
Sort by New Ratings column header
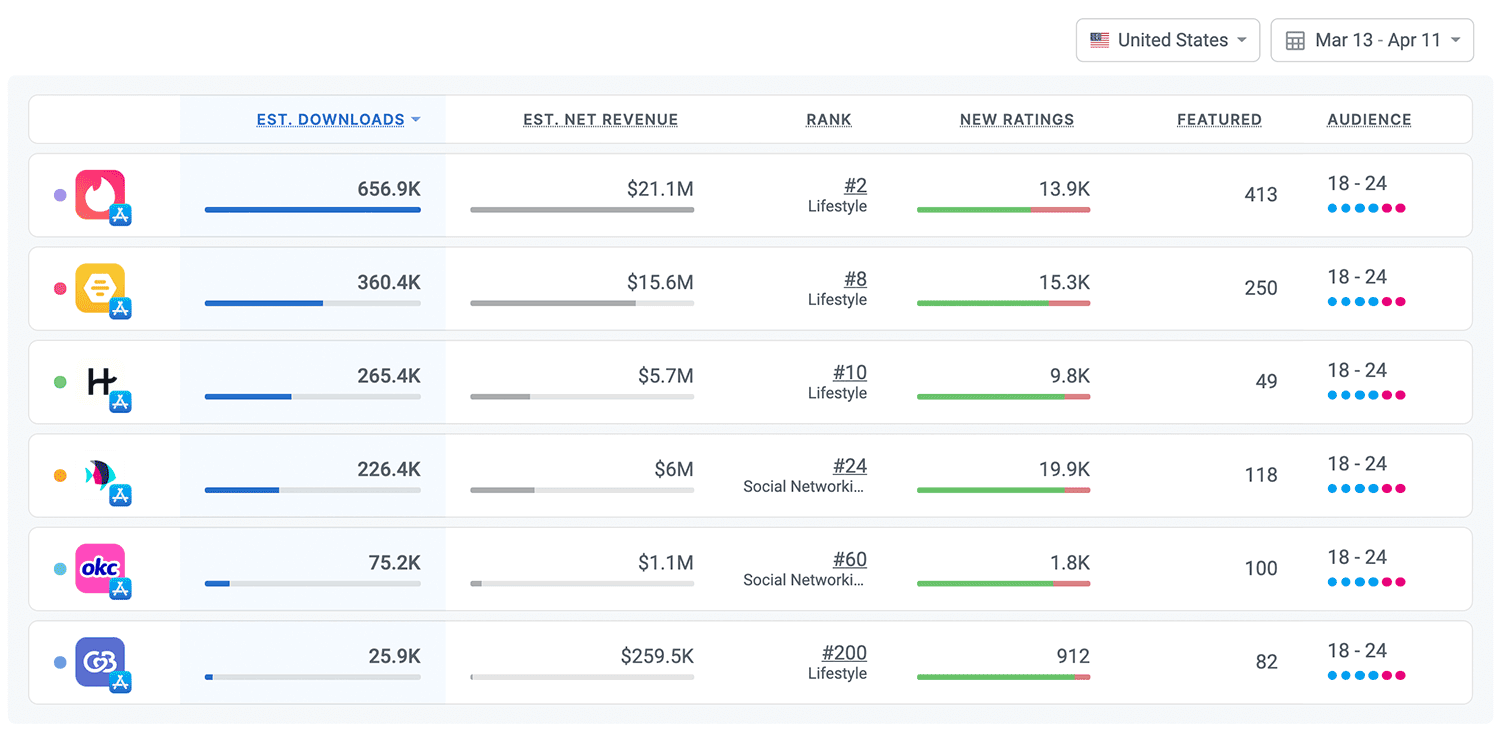(1016, 120)
